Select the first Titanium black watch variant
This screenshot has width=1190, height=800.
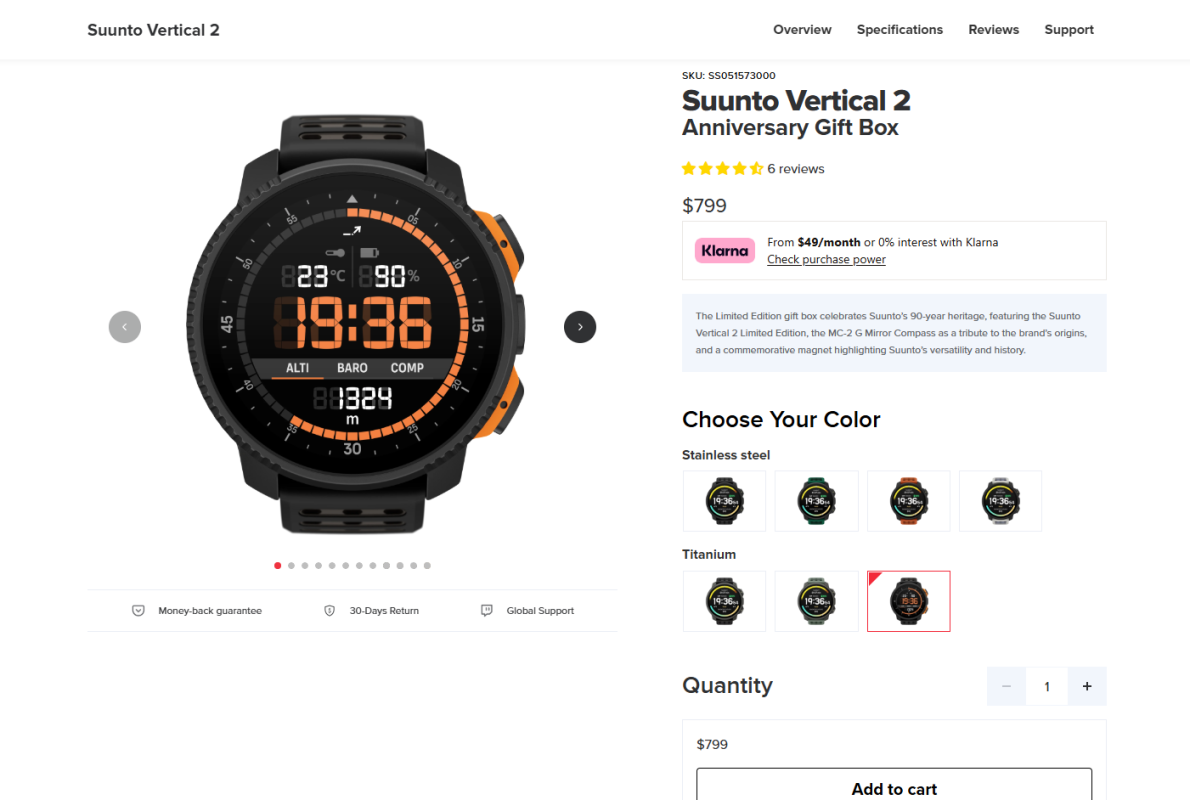click(725, 601)
